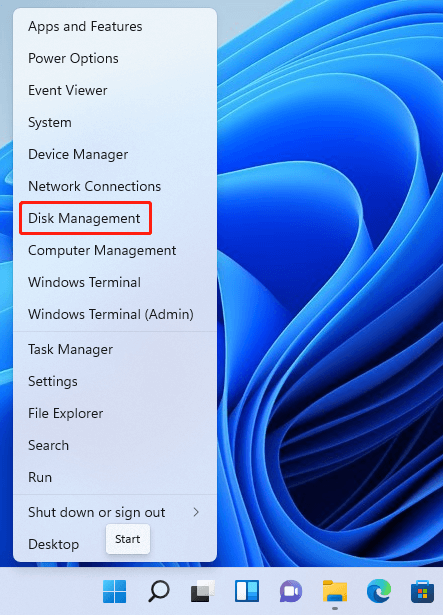Screen dimensions: 443x615
Task: Launch Computer Management
Action: pyautogui.click(x=115, y=250)
